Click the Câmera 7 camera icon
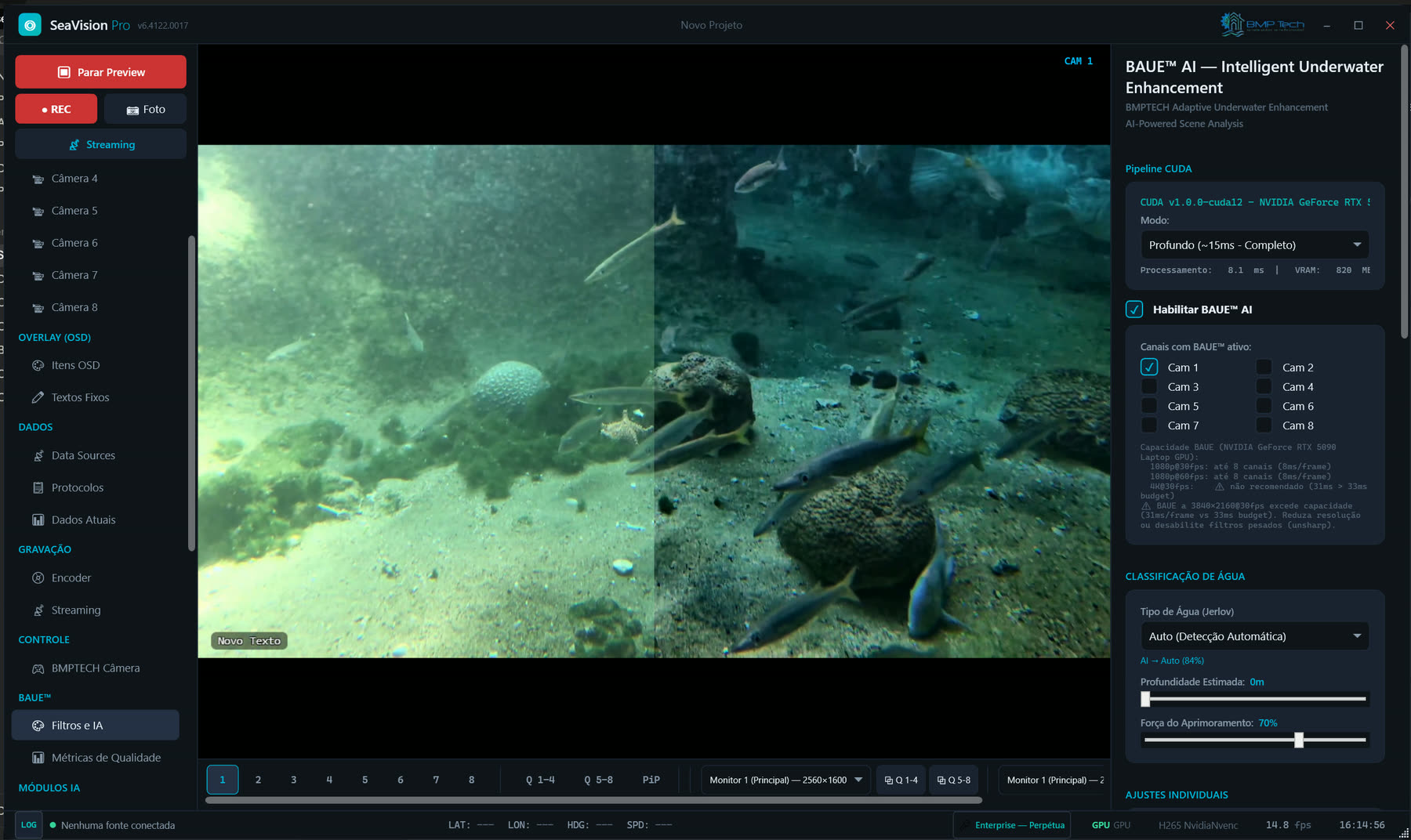 [38, 275]
